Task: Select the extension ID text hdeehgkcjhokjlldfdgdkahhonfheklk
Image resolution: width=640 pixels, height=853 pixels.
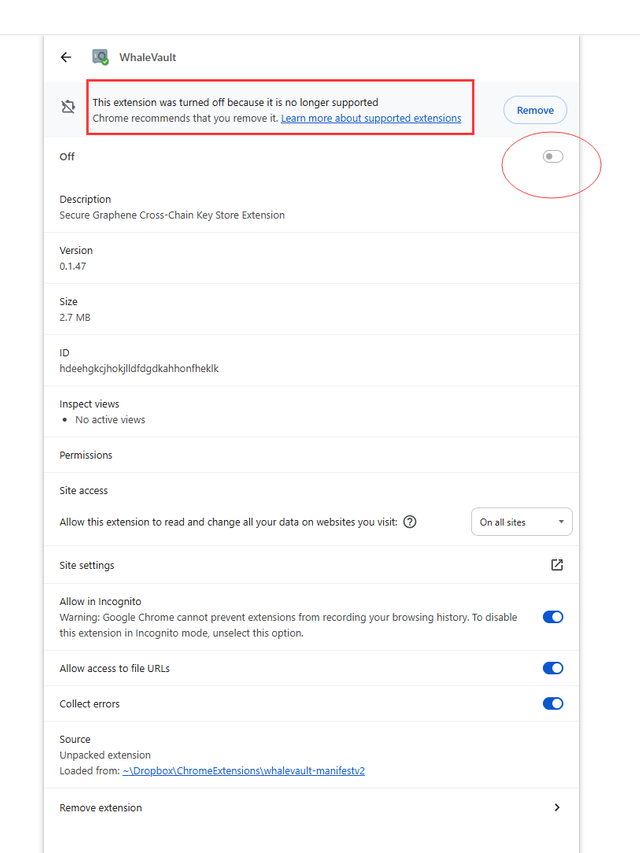Action: 139,368
